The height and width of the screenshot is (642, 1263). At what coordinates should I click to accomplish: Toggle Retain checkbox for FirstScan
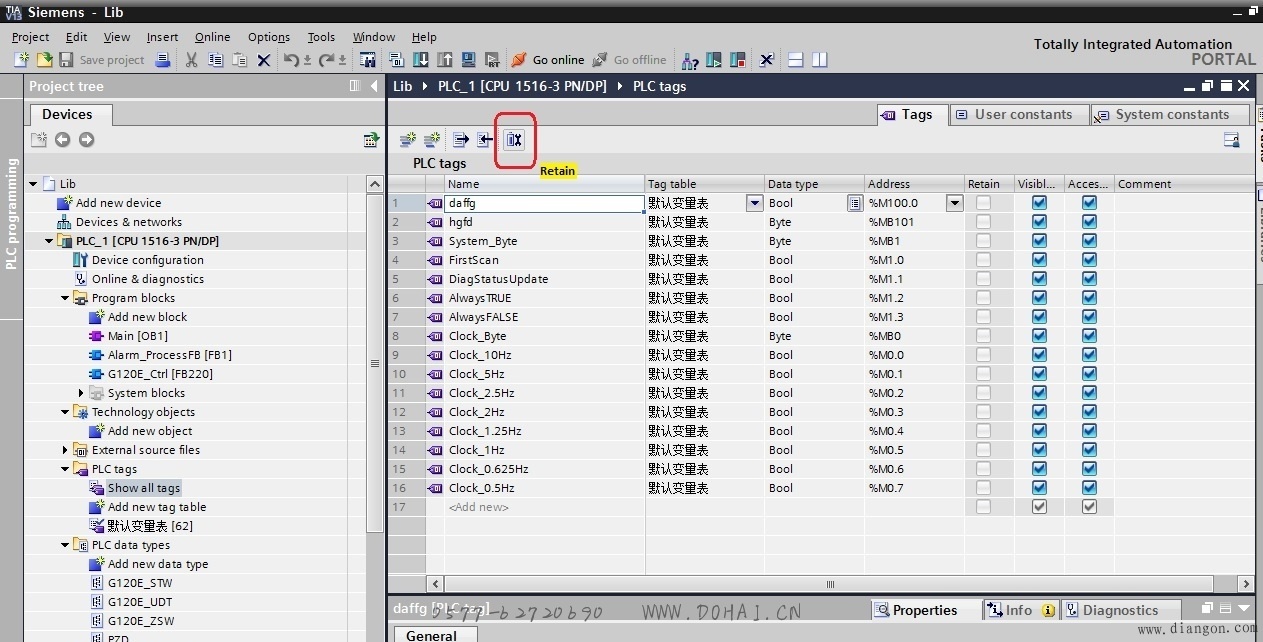coord(984,260)
